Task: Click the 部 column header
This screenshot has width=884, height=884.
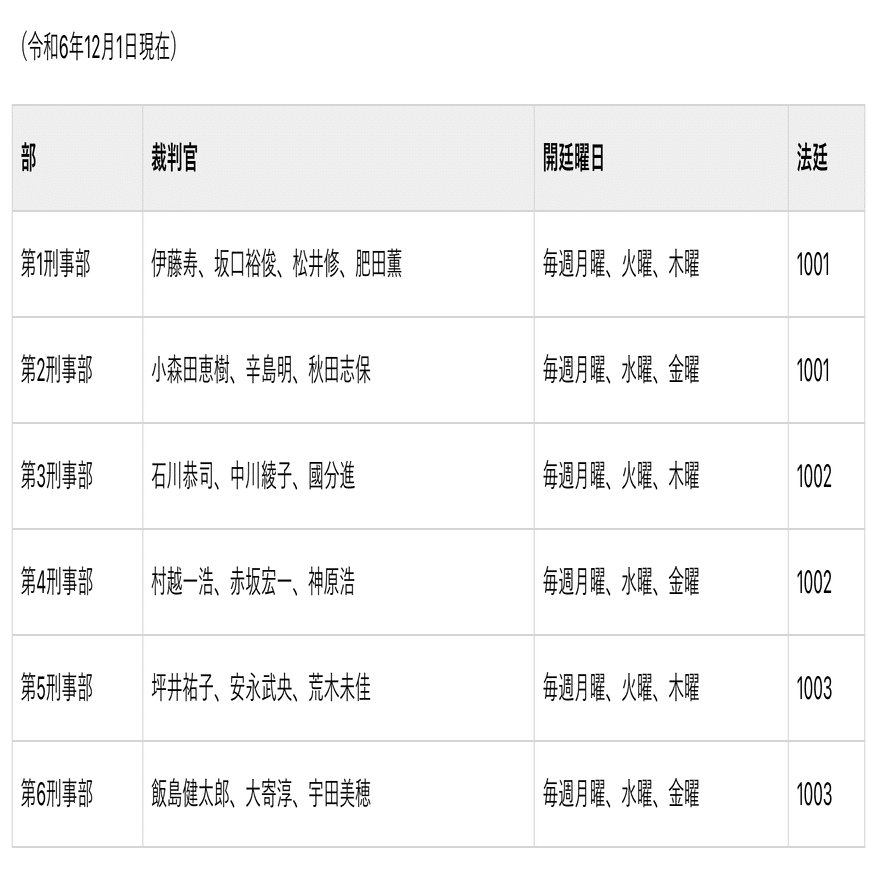Action: coord(29,159)
